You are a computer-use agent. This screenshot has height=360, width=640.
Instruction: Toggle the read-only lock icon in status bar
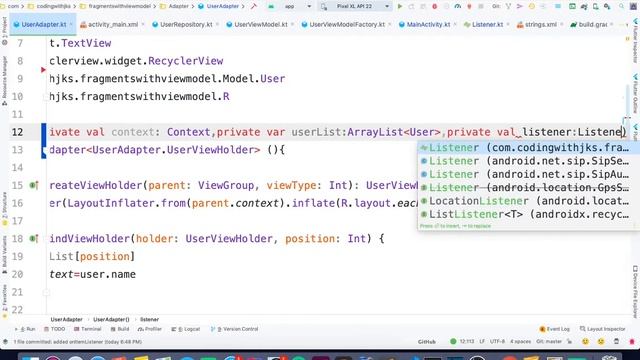point(569,342)
